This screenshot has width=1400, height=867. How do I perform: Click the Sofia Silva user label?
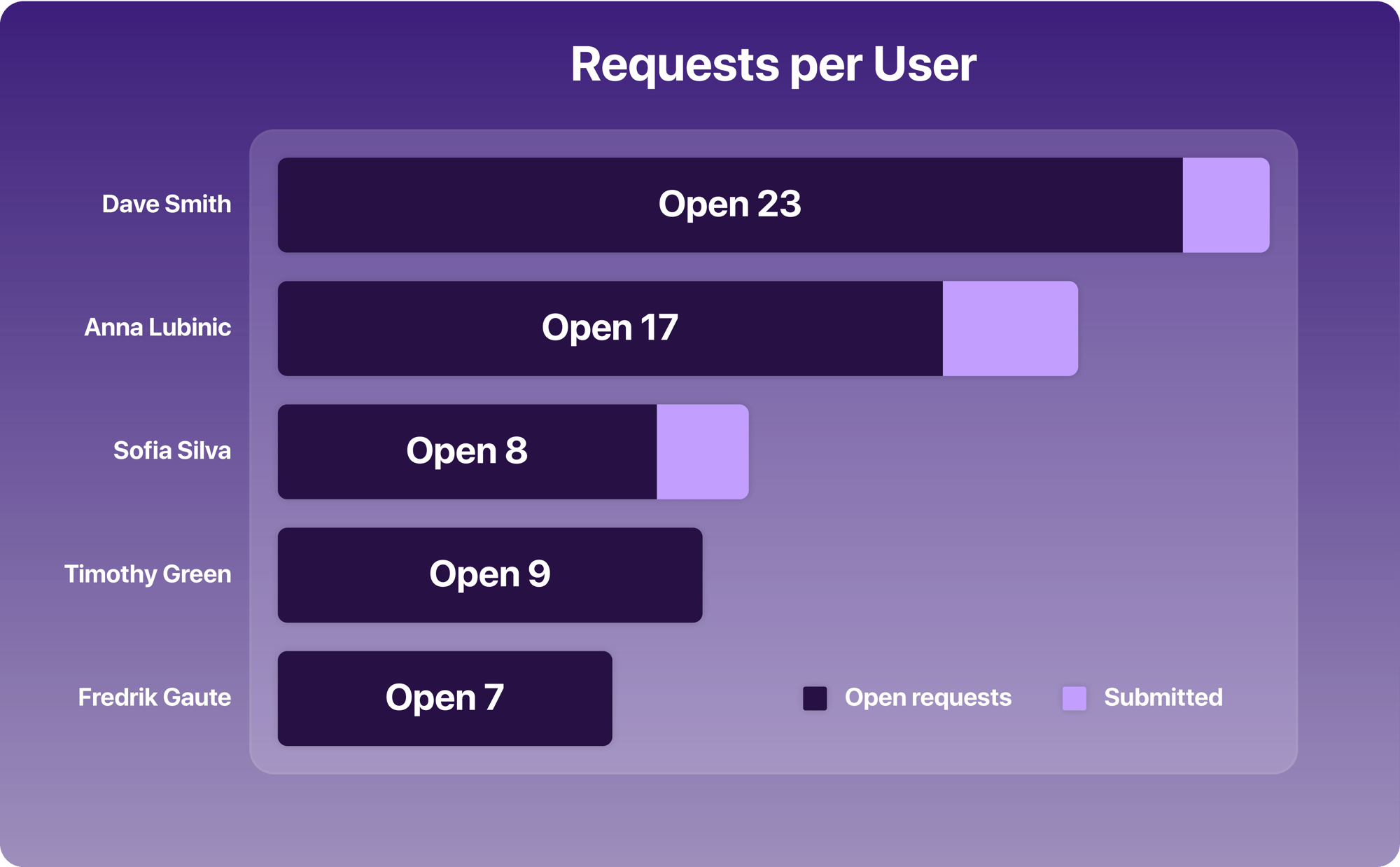coord(172,451)
